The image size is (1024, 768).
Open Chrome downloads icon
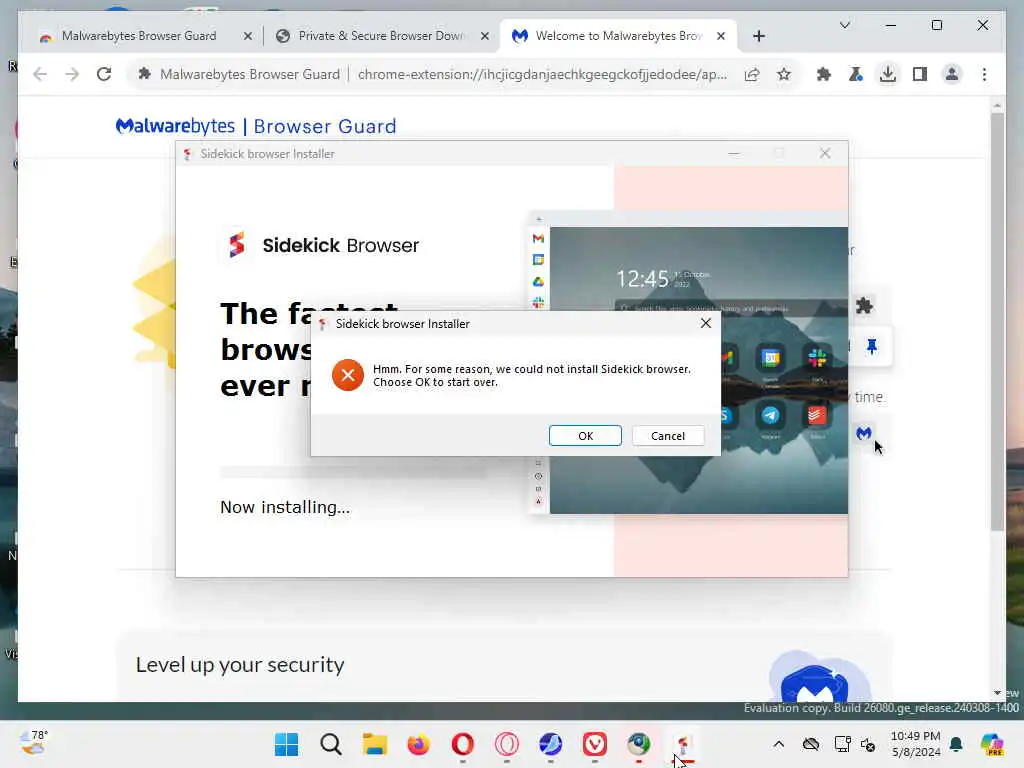coord(888,74)
